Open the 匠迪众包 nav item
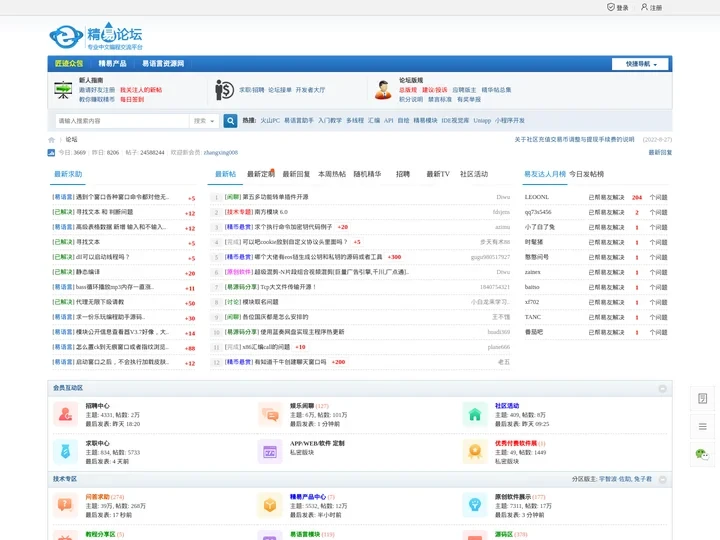This screenshot has width=720, height=540. (69, 63)
